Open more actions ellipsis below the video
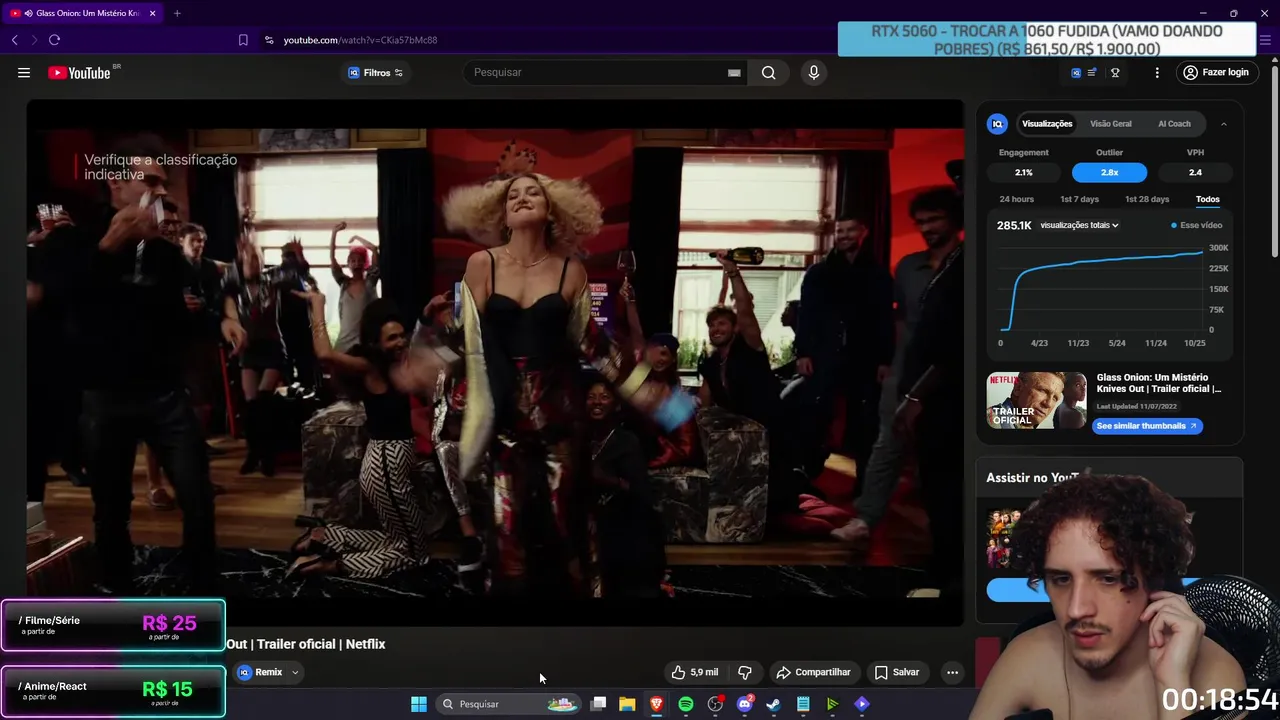The width and height of the screenshot is (1280, 720). tap(952, 672)
